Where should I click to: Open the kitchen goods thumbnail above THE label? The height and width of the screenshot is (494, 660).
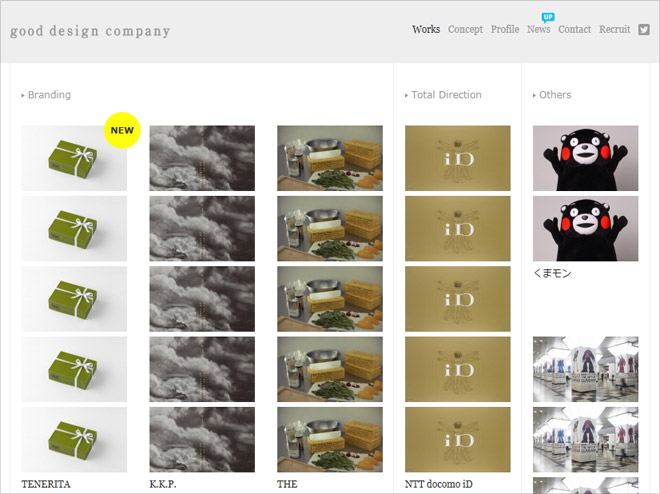(x=330, y=440)
